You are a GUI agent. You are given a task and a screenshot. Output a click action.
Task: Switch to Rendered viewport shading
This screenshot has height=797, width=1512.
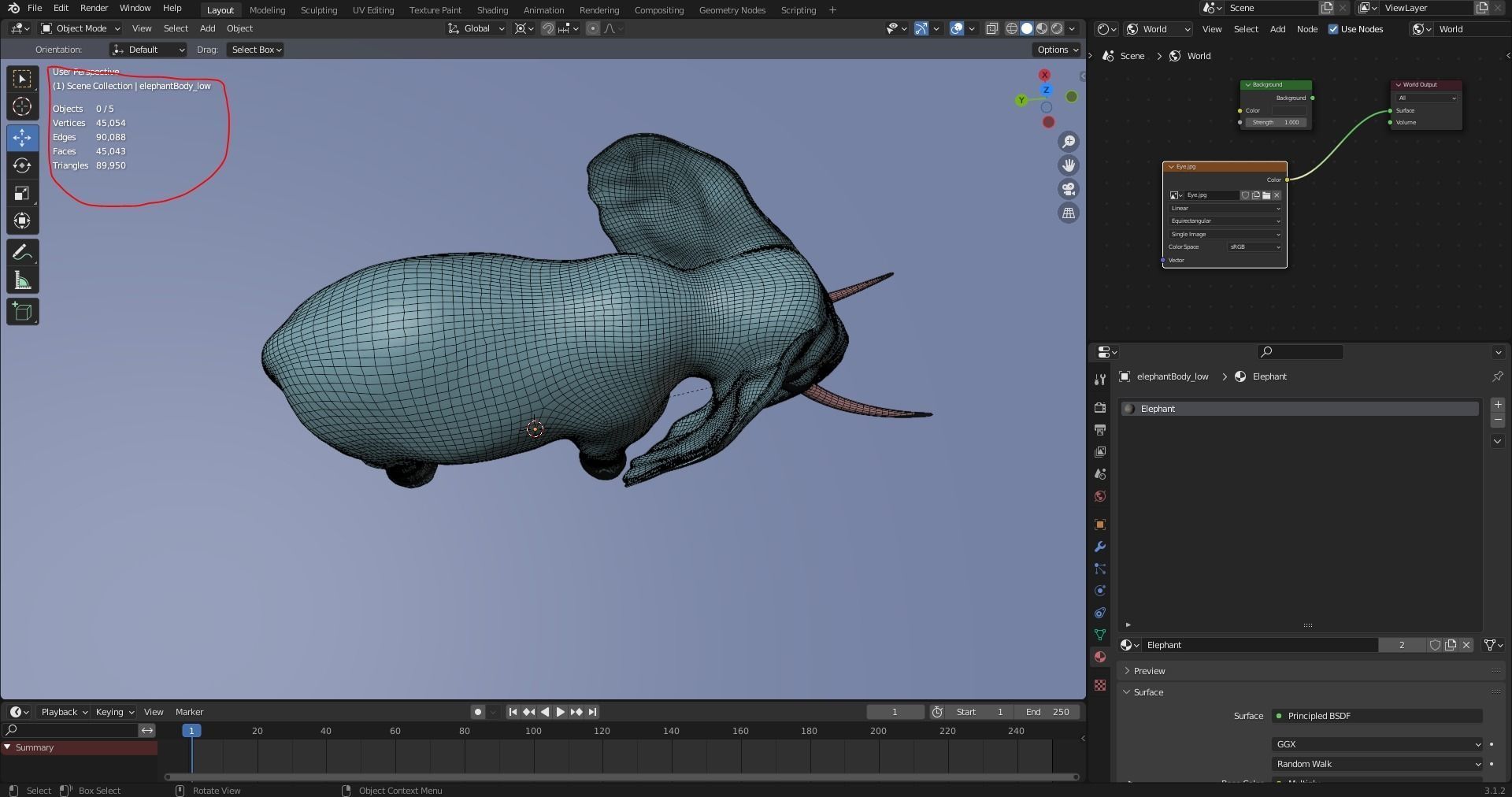[x=1057, y=28]
